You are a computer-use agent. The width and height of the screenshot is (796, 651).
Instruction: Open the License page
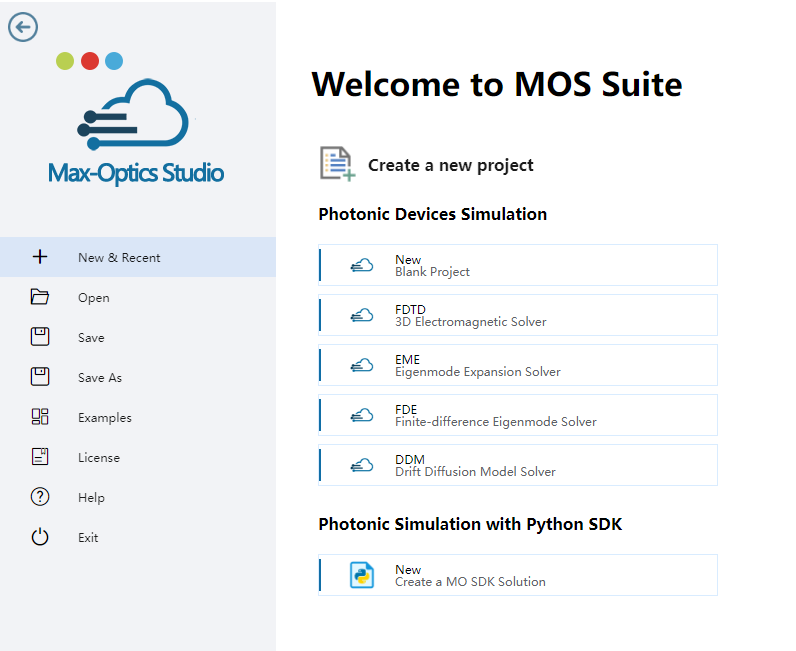click(x=138, y=457)
